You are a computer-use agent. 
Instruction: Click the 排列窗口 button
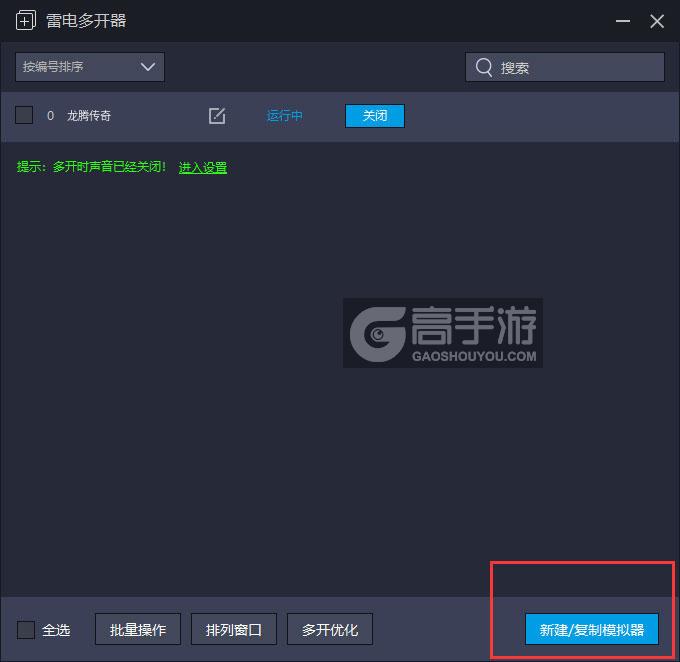(x=234, y=629)
